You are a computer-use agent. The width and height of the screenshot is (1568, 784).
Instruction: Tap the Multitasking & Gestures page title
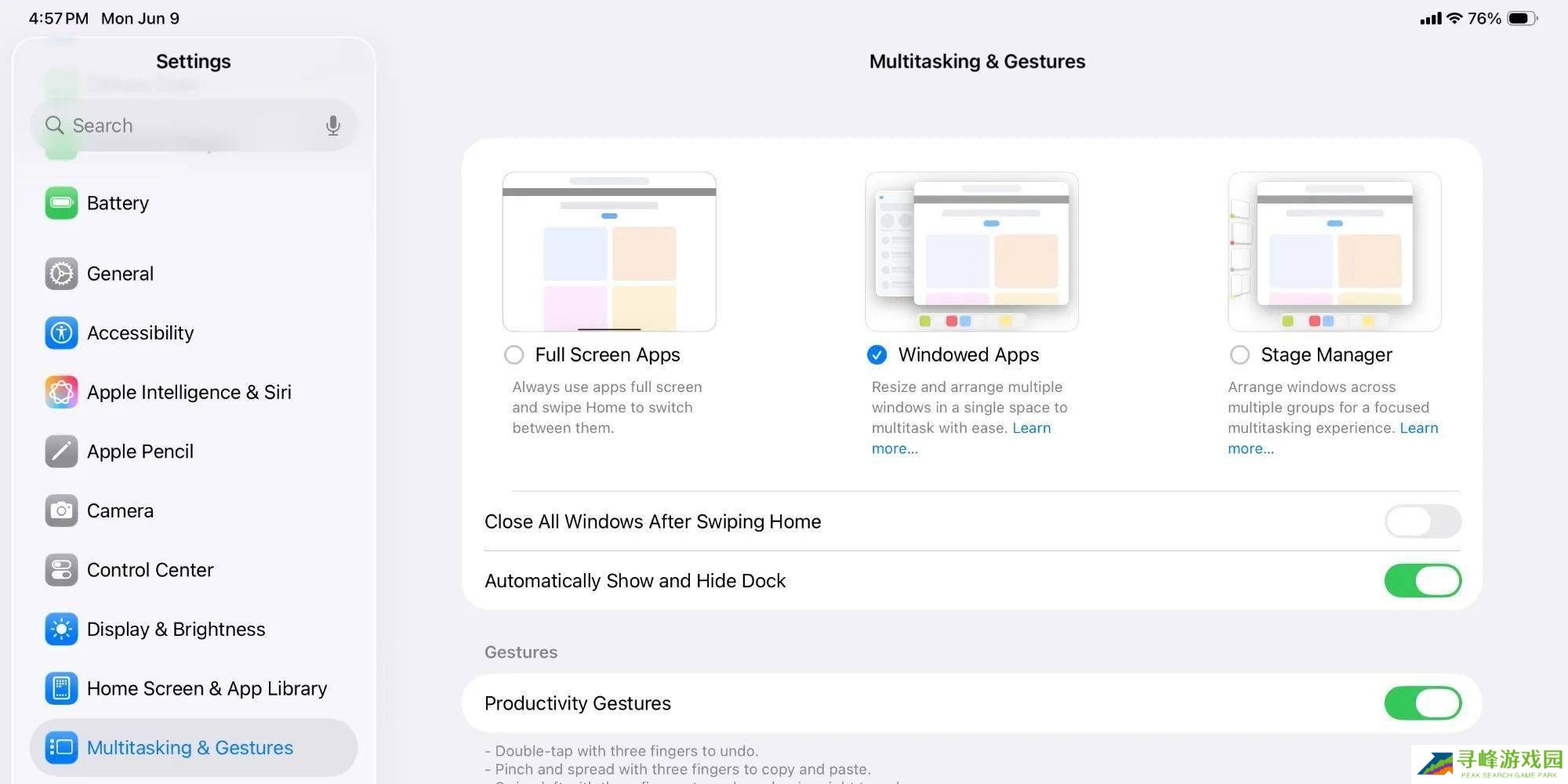(x=977, y=61)
